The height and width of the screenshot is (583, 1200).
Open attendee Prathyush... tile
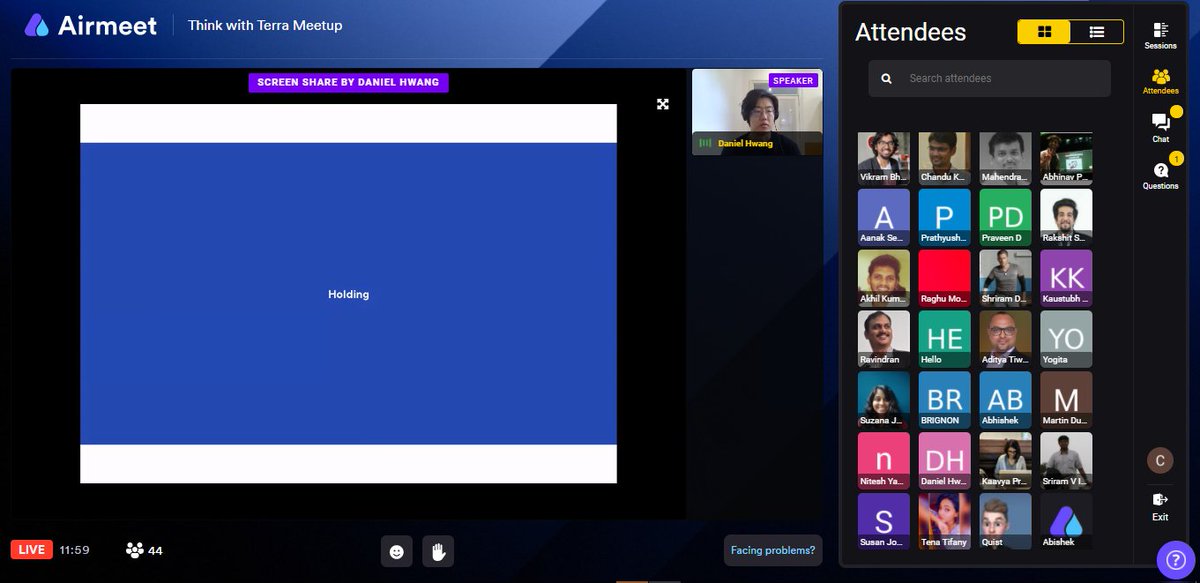(x=945, y=216)
